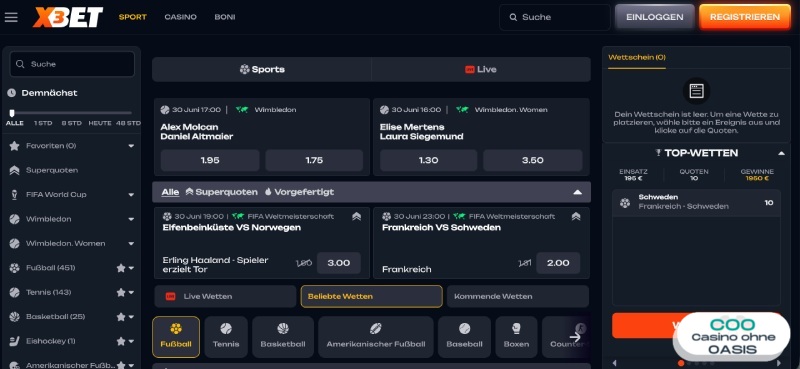Open Live Wetten tab

click(x=225, y=296)
